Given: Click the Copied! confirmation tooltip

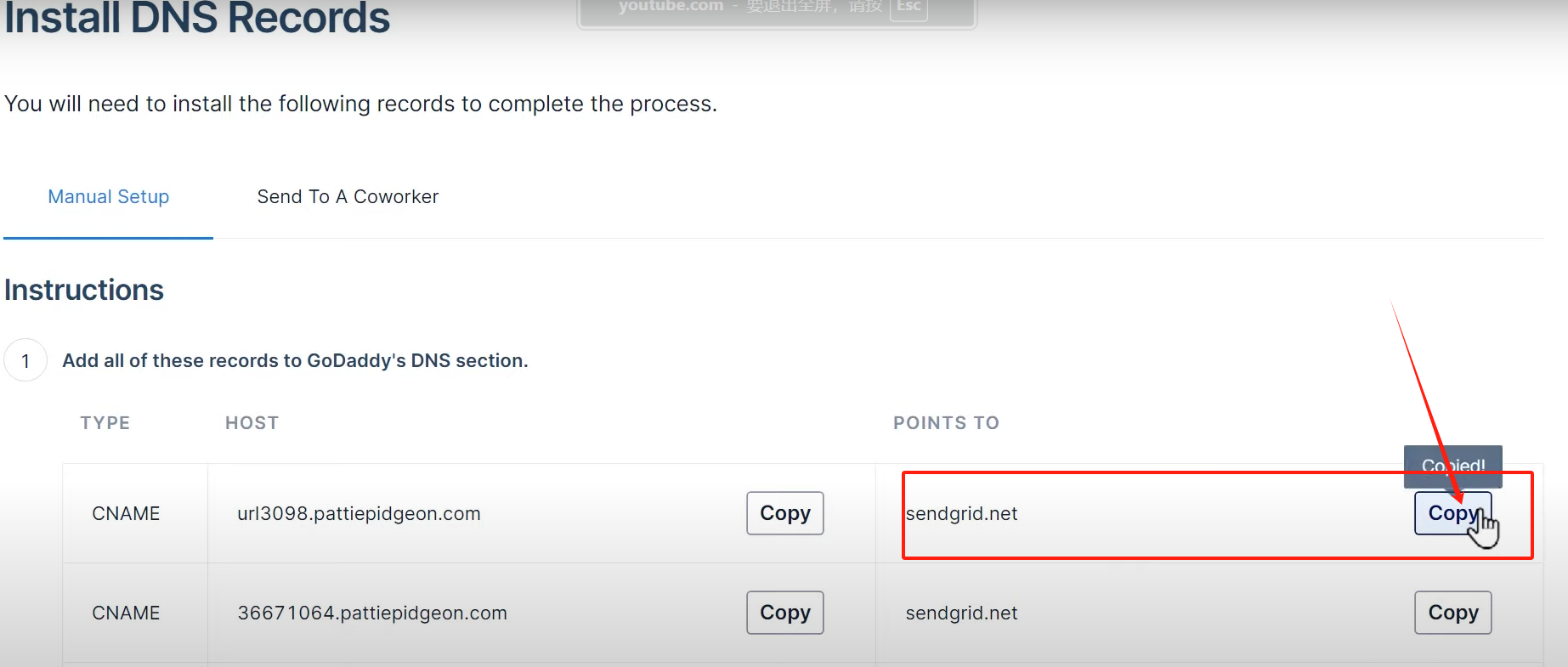Looking at the screenshot, I should tap(1452, 466).
